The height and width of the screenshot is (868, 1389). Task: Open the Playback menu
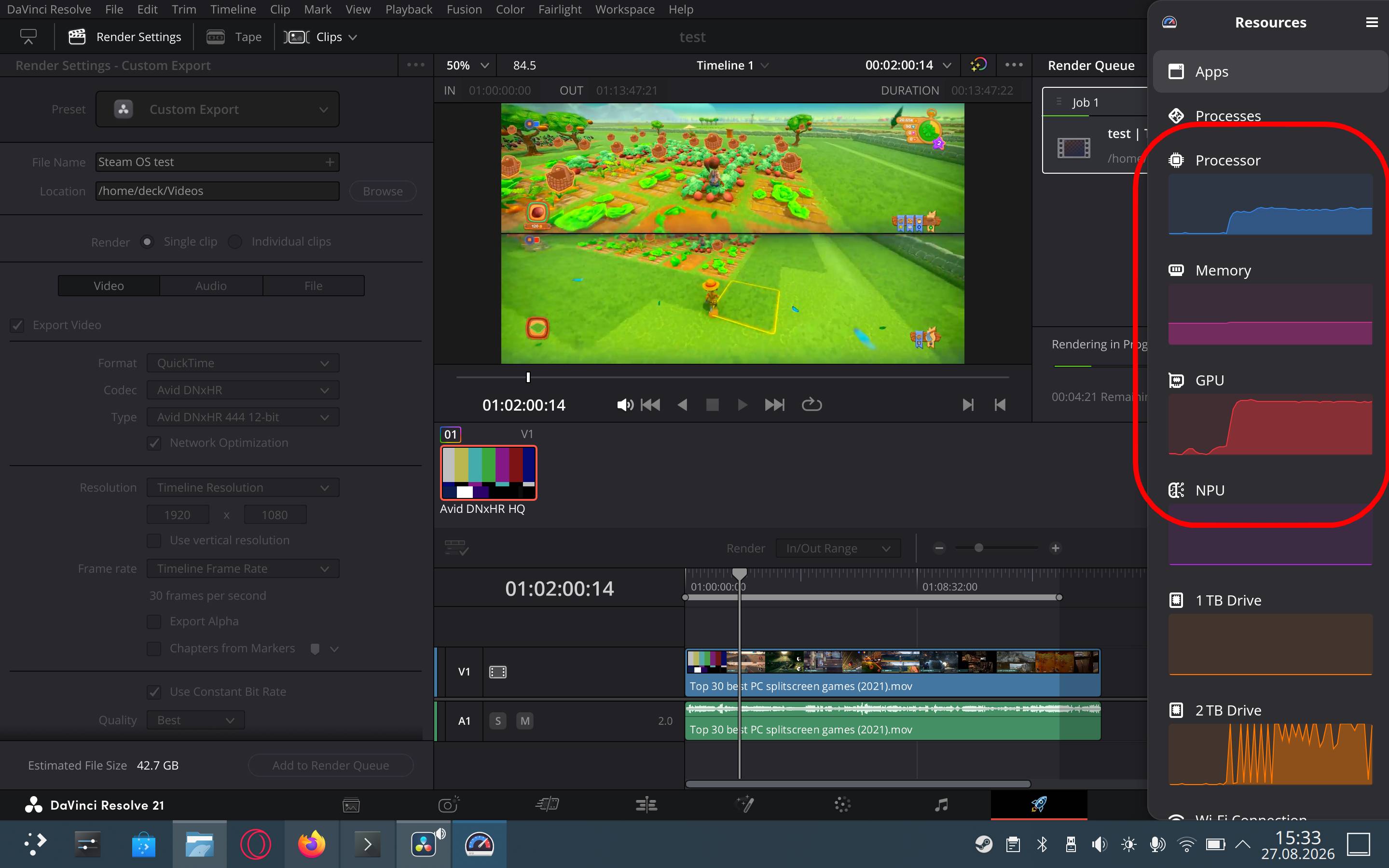409,9
